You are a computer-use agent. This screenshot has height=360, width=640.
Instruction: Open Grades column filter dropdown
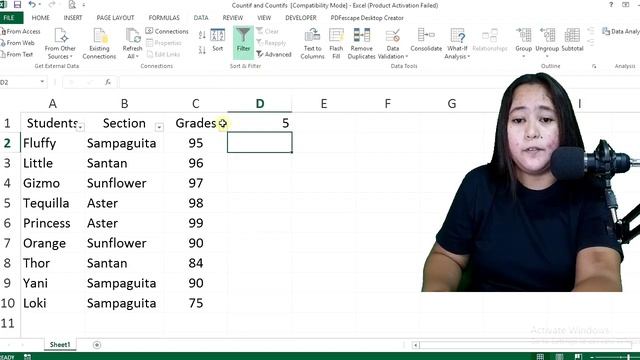tap(222, 124)
